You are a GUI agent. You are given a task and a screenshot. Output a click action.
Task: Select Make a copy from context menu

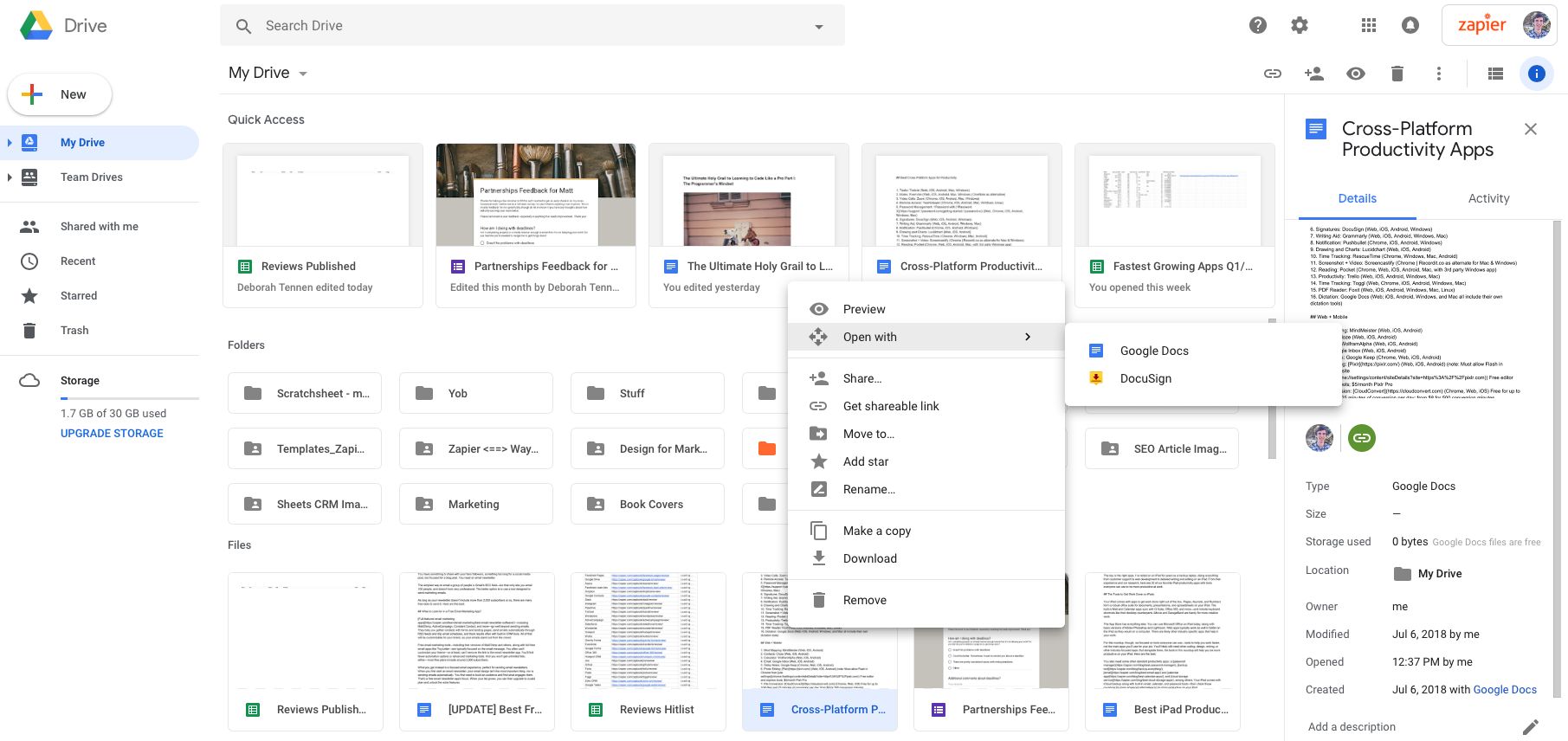tap(876, 531)
